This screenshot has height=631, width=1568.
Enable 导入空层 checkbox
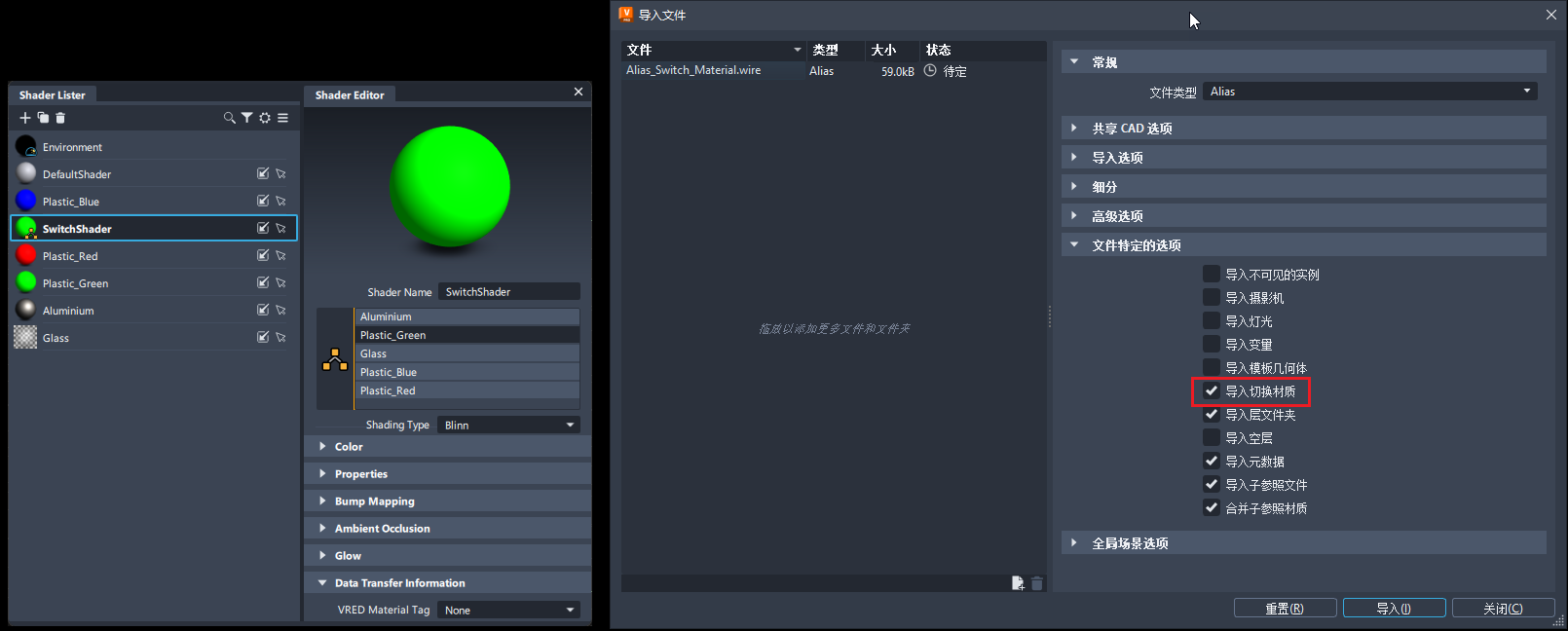[x=1212, y=437]
